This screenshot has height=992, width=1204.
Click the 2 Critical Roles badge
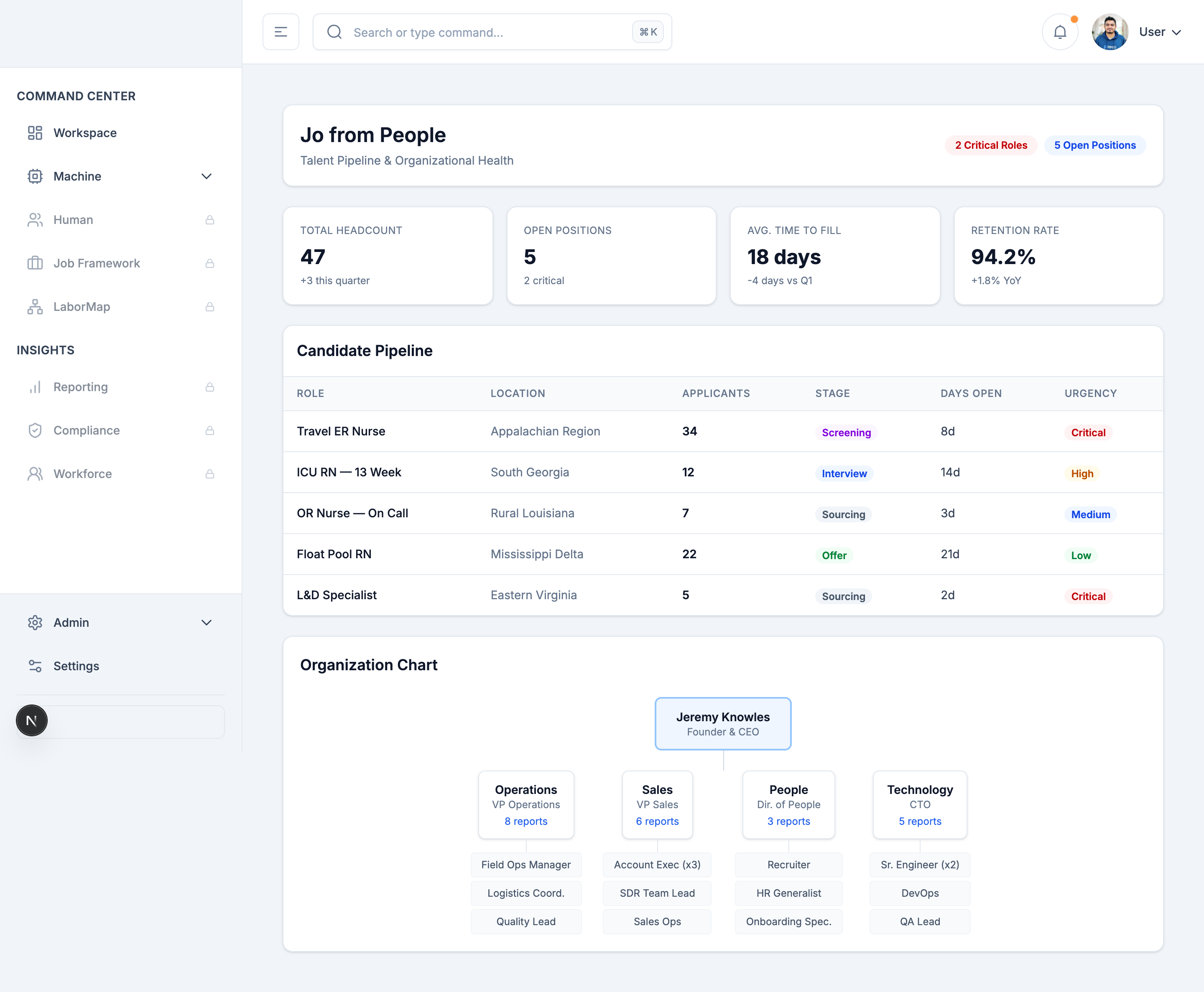click(x=990, y=145)
